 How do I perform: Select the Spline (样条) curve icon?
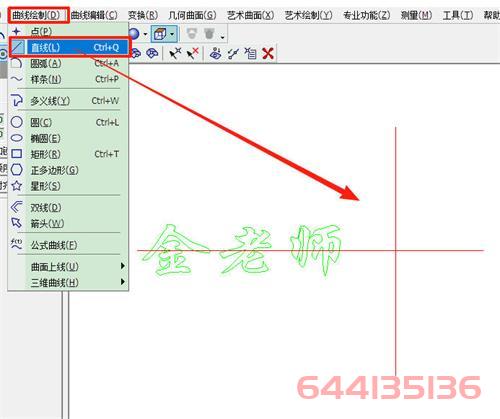17,79
